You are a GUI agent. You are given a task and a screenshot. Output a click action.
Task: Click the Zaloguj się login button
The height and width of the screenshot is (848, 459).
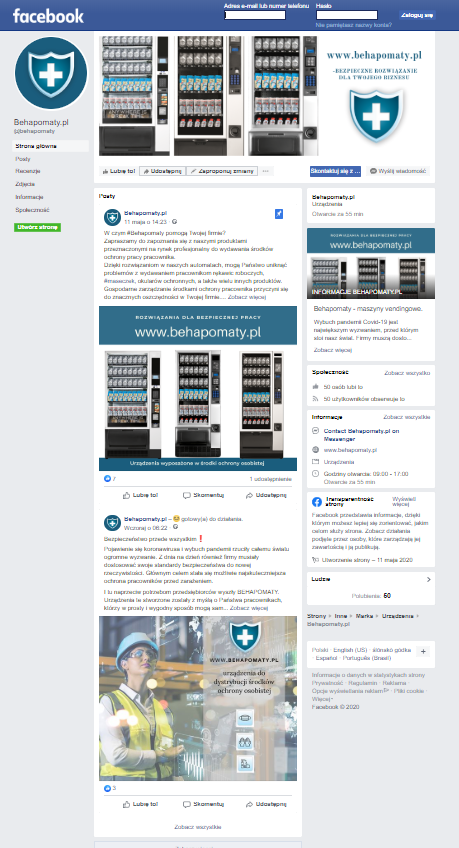[x=417, y=15]
